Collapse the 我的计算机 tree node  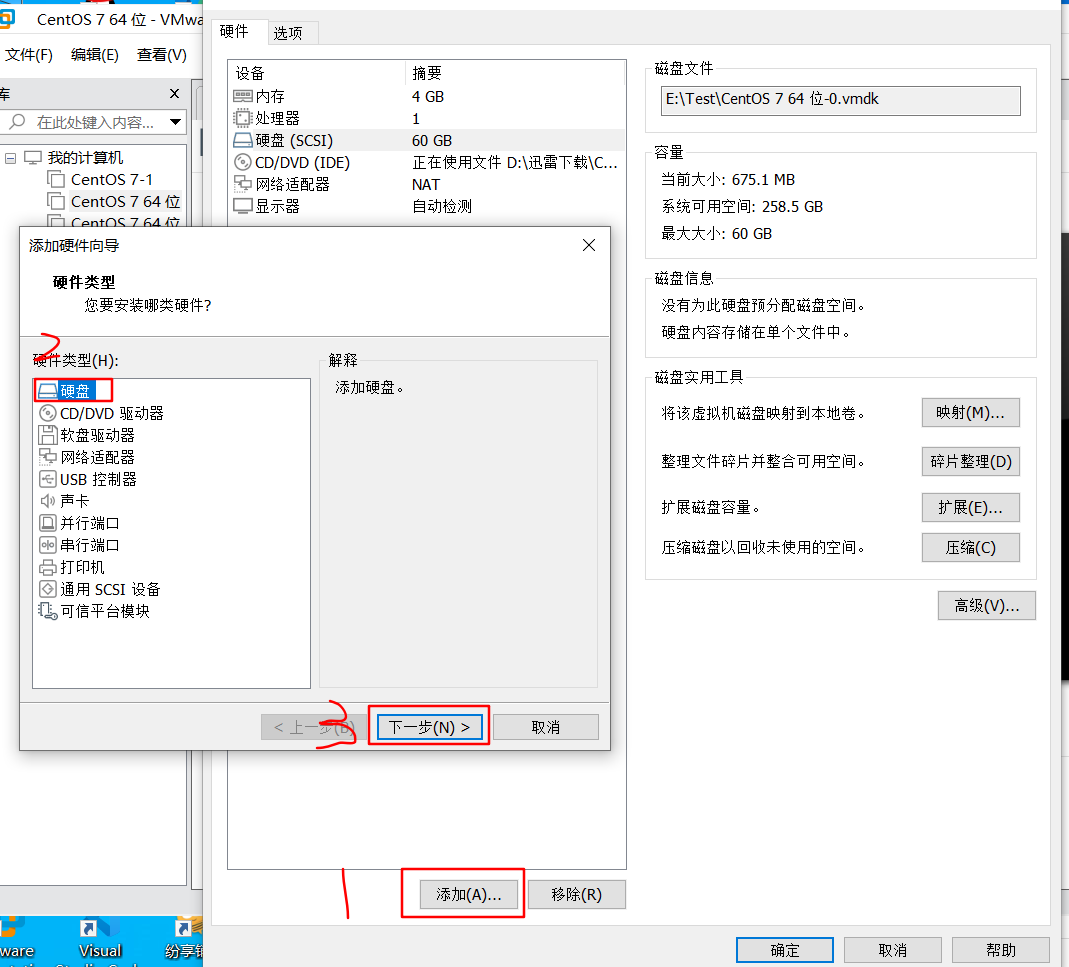(x=10, y=158)
